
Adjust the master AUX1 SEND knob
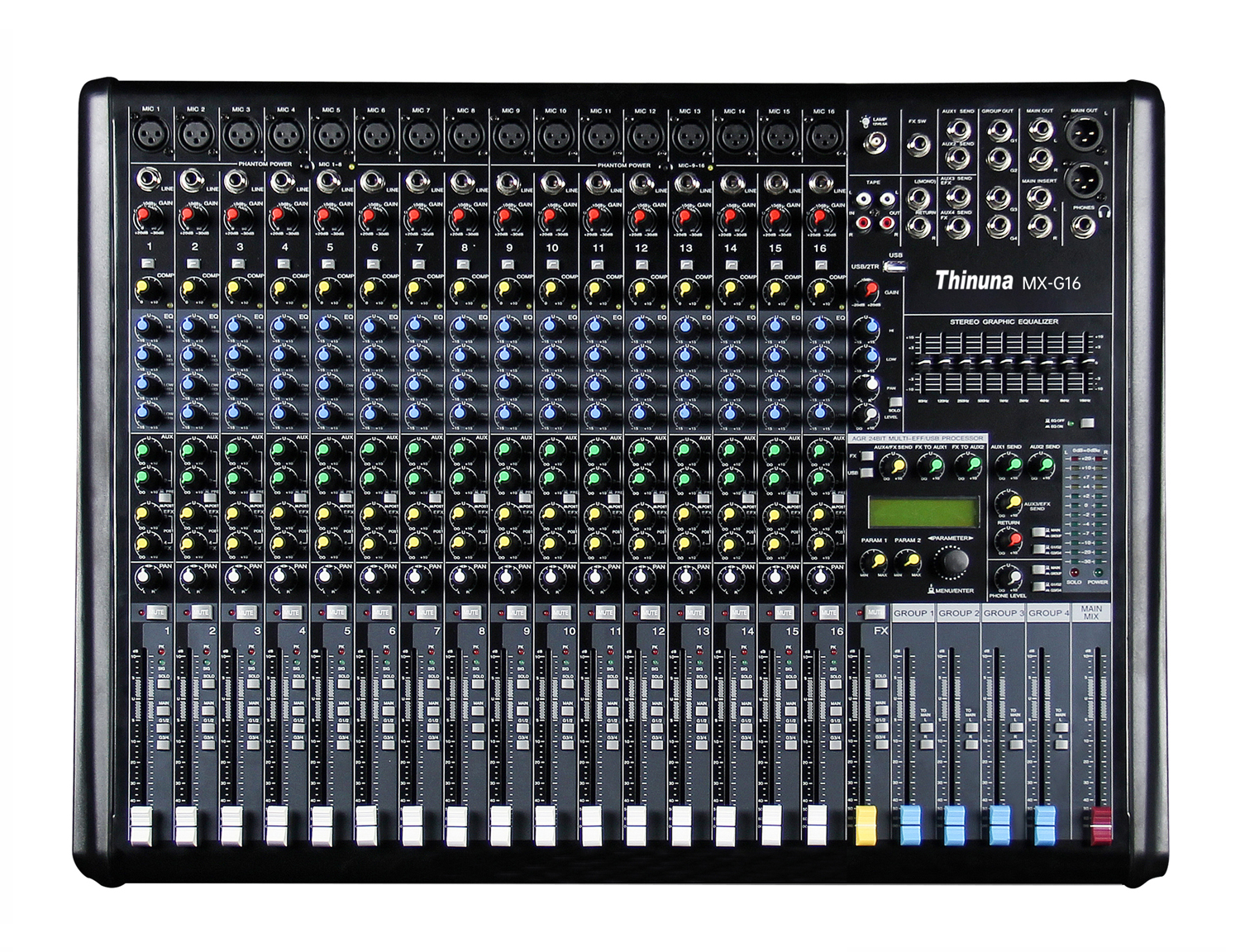coord(1009,467)
